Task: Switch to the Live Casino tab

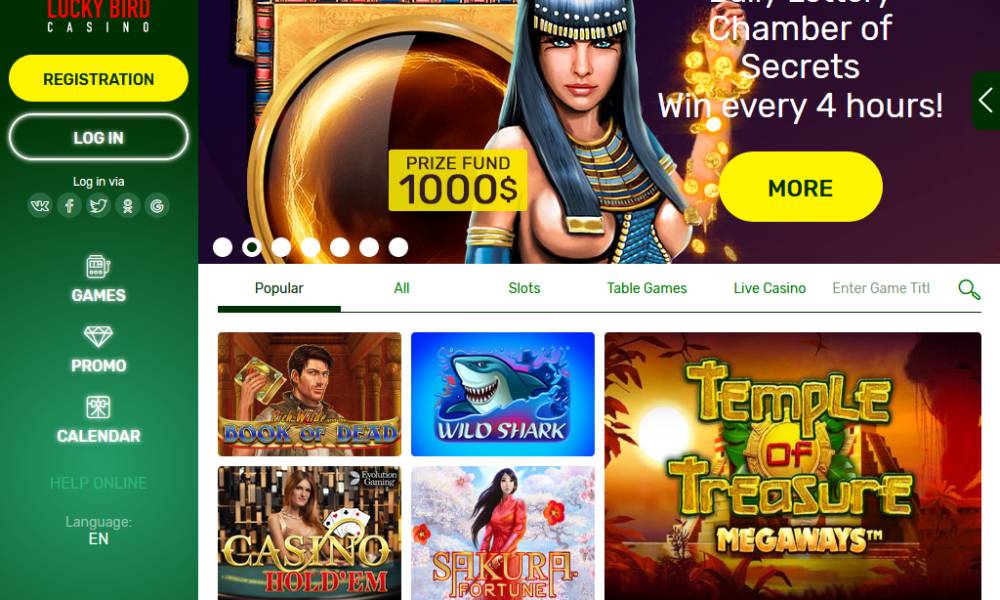Action: click(770, 288)
